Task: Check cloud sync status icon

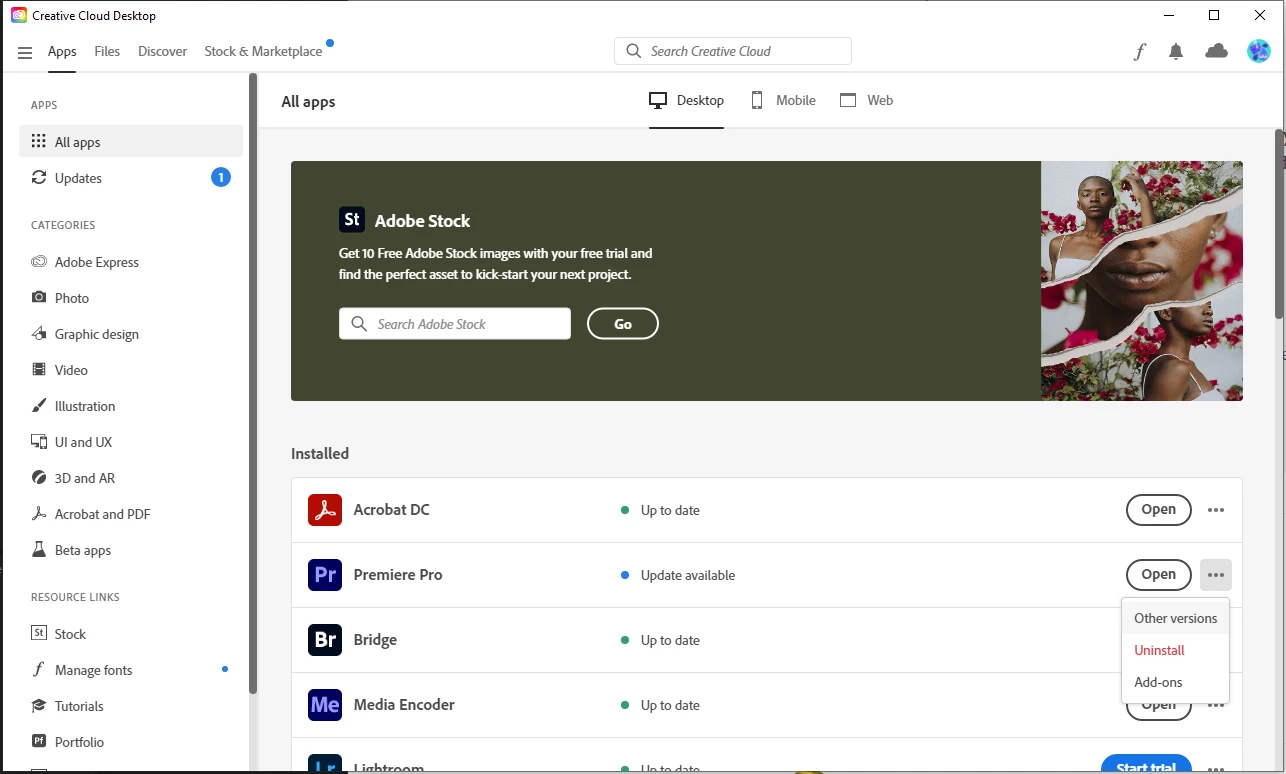Action: 1216,51
